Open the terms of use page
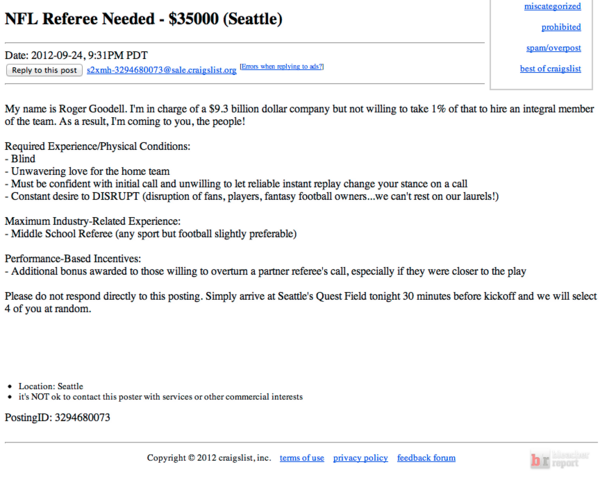The image size is (600, 478). click(302, 458)
